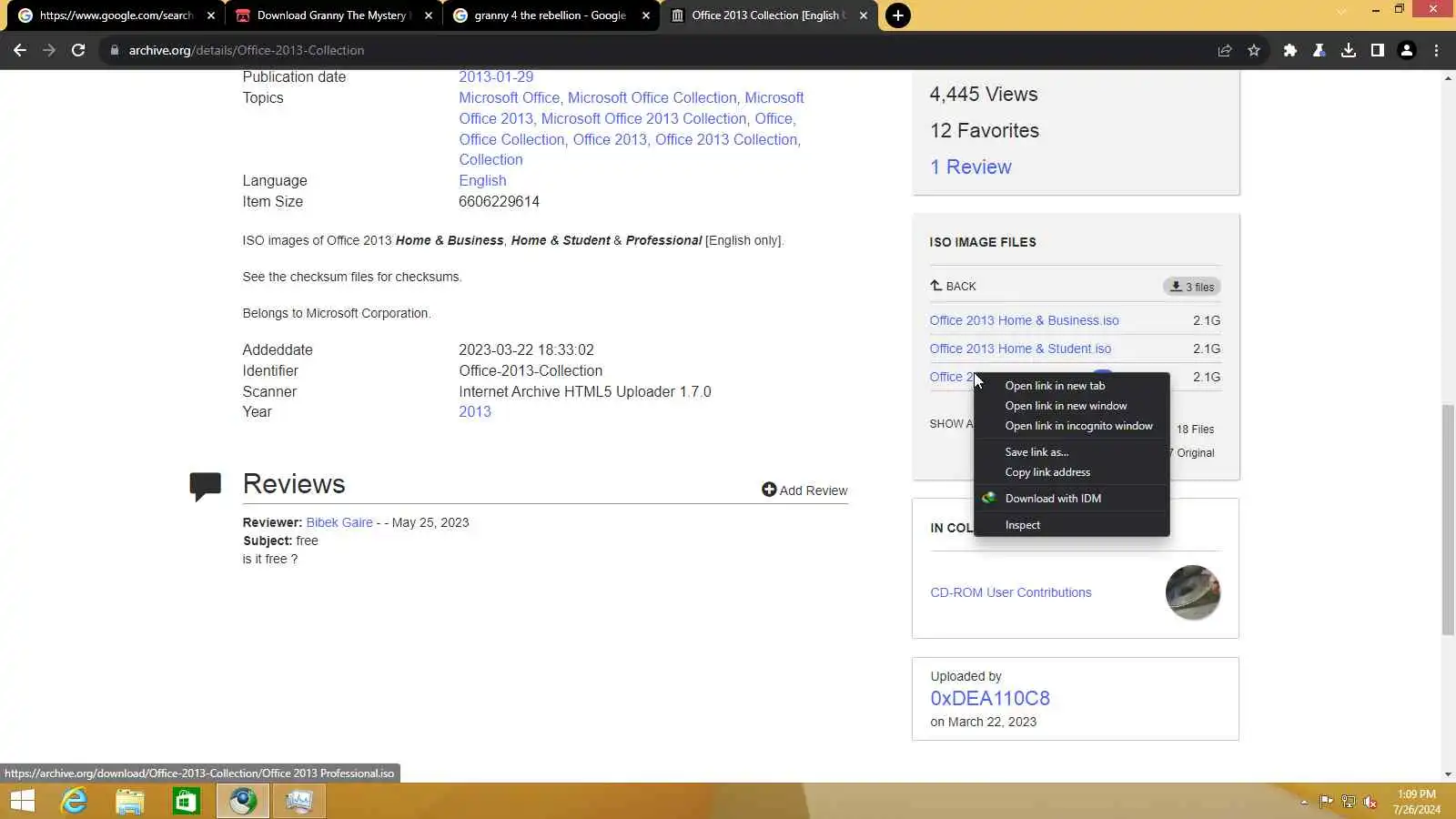The width and height of the screenshot is (1456, 819).
Task: Click the padlock site information icon
Action: click(115, 50)
